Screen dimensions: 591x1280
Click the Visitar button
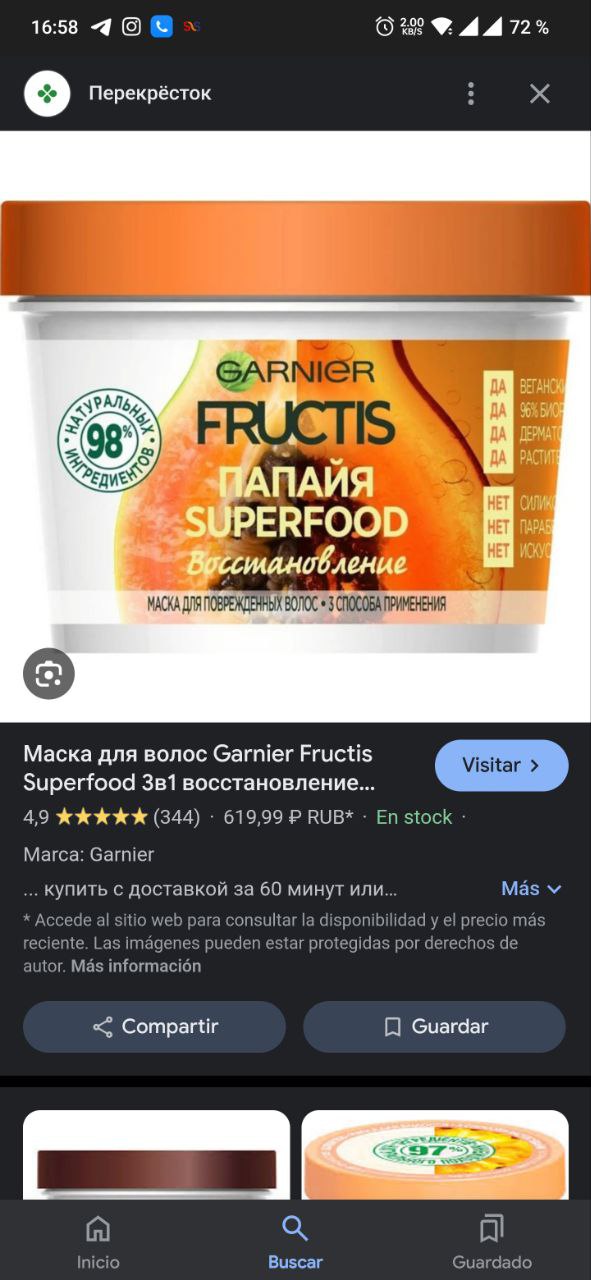(x=502, y=766)
